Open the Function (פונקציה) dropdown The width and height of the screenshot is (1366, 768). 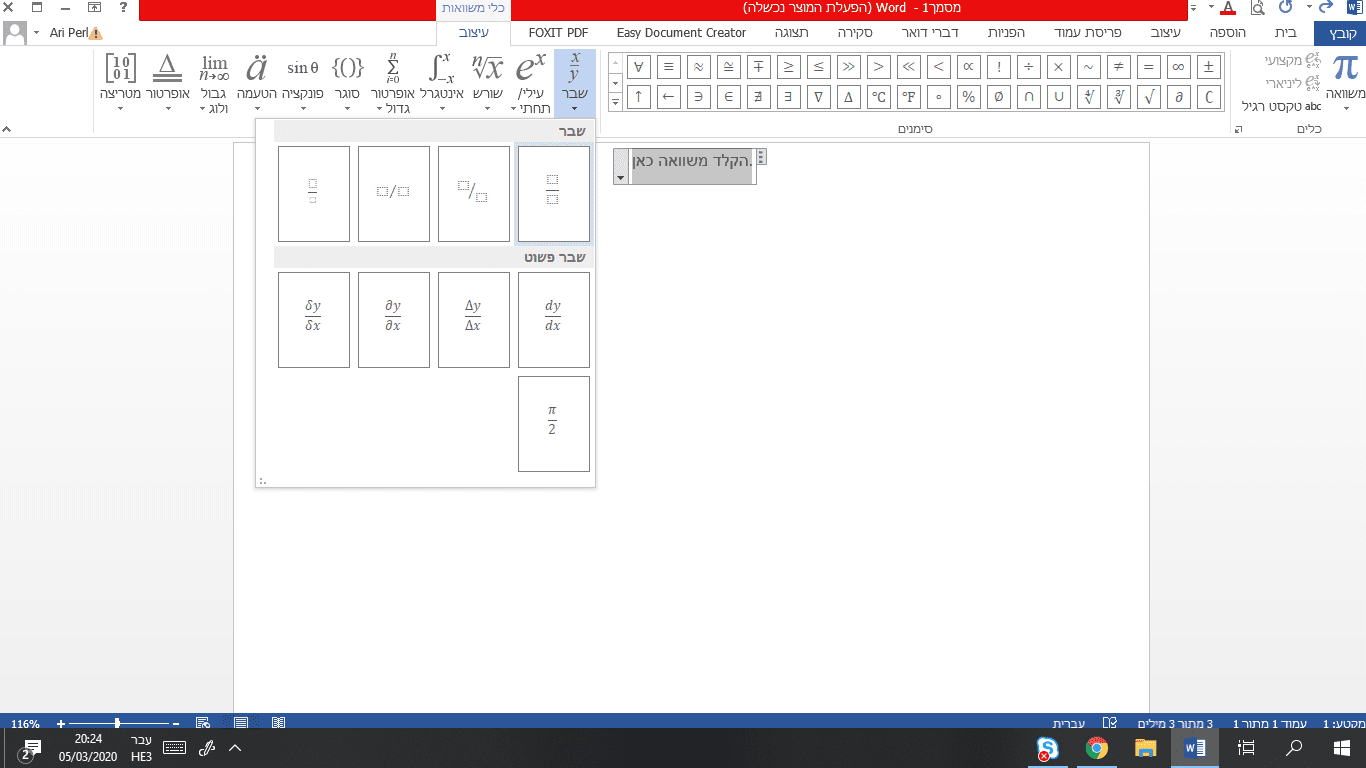coord(303,83)
